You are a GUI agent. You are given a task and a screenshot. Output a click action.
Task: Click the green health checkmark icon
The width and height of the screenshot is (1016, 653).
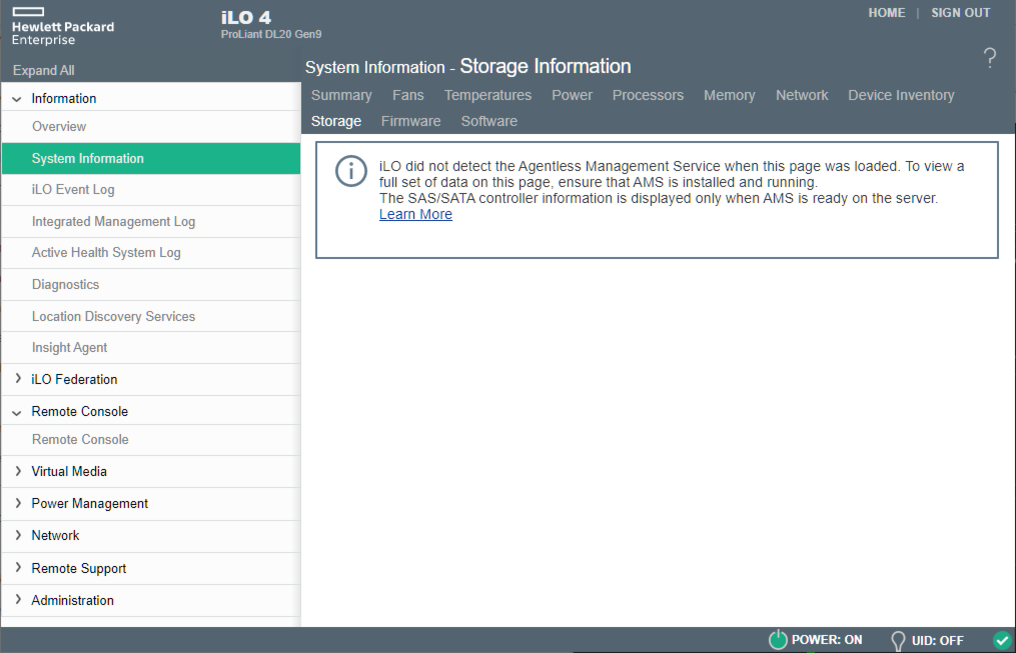click(1002, 640)
